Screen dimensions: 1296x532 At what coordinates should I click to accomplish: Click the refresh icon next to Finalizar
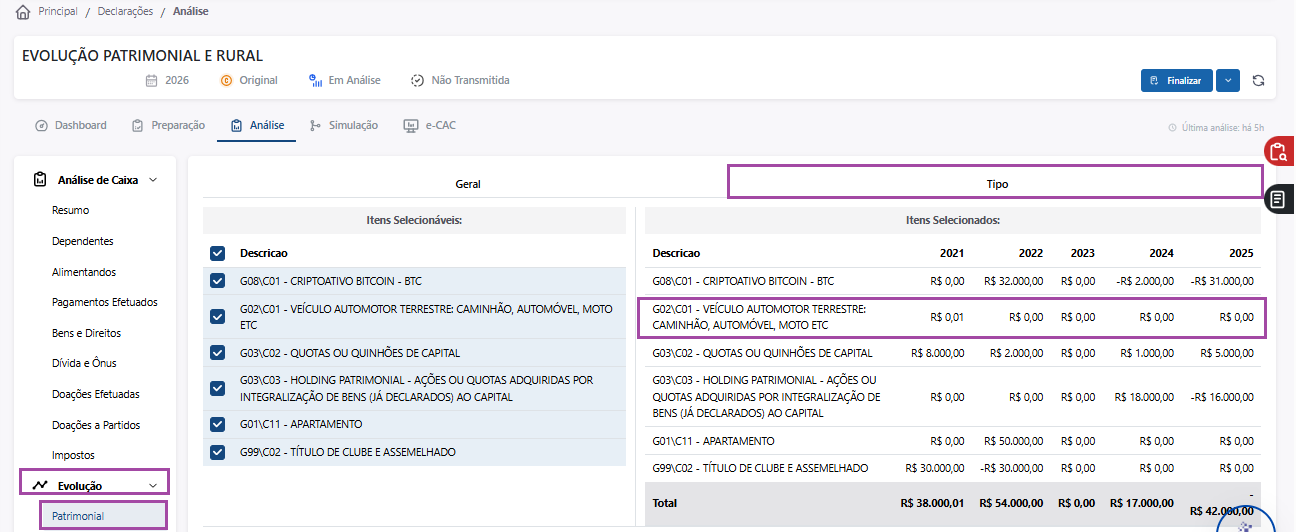tap(1258, 80)
